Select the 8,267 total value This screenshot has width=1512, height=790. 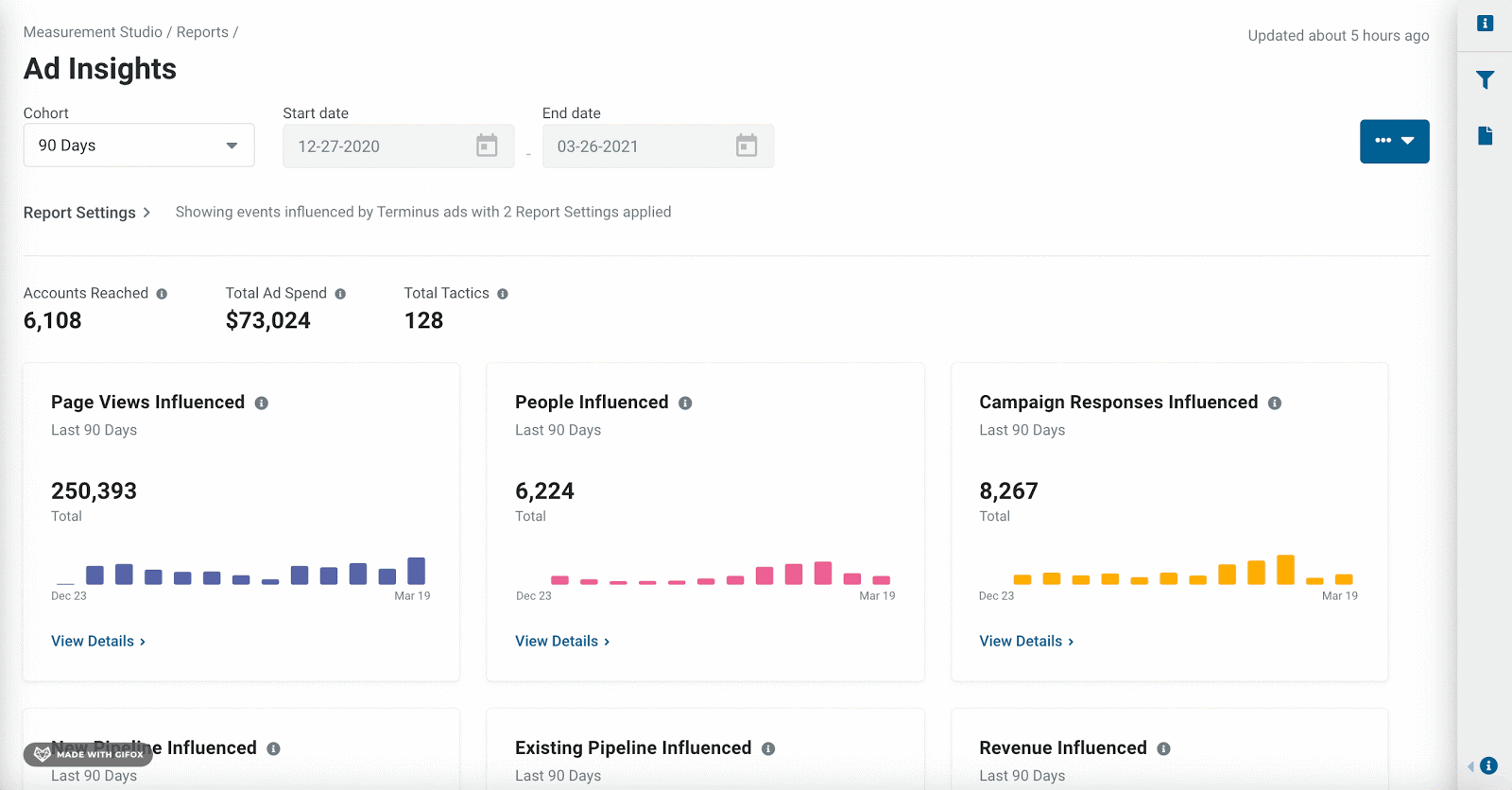pos(1008,491)
